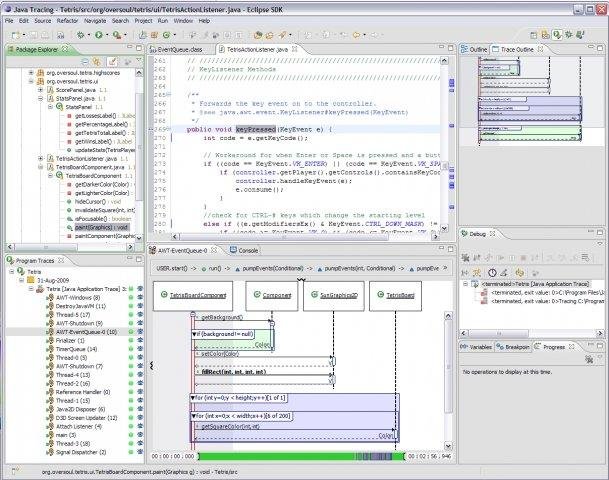
Task: Collapse the StatsPanel.java tree node
Action: coord(40,99)
